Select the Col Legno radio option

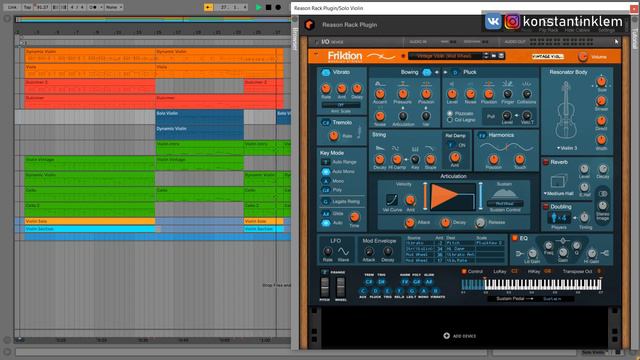(450, 120)
